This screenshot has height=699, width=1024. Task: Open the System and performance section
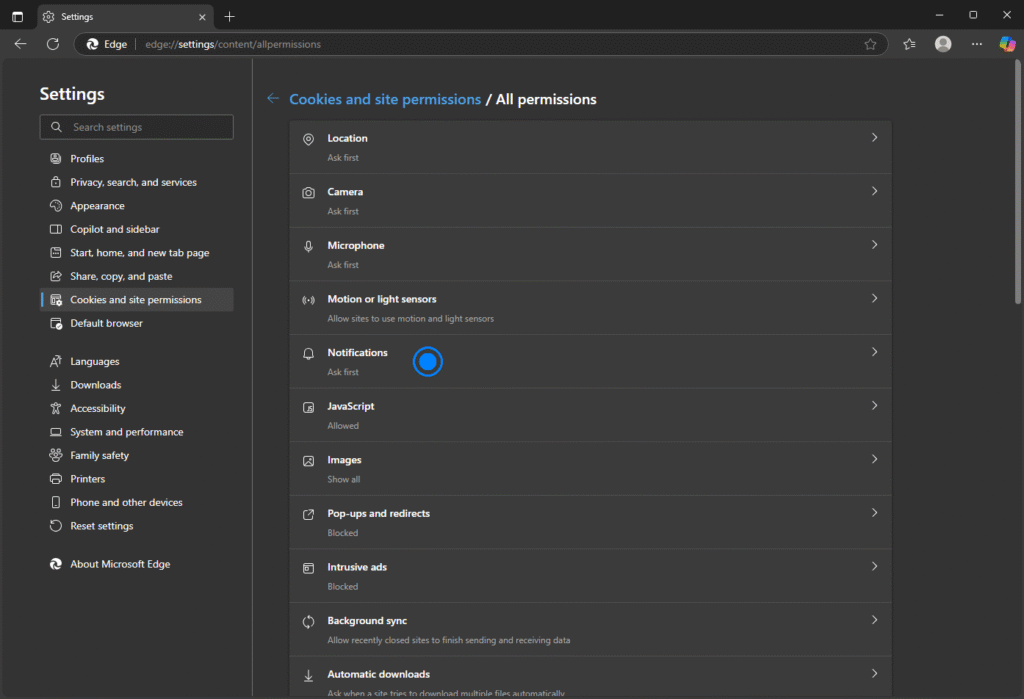coord(126,432)
